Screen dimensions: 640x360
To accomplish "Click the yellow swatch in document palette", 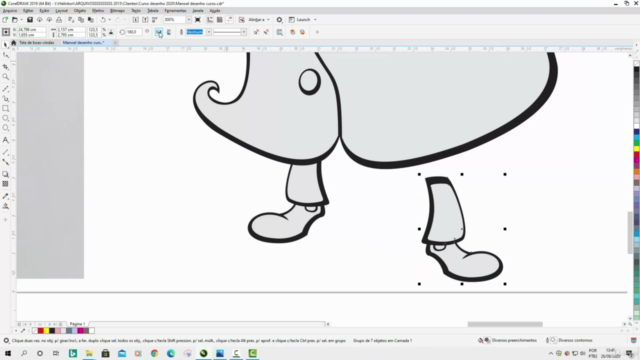I will (46, 331).
